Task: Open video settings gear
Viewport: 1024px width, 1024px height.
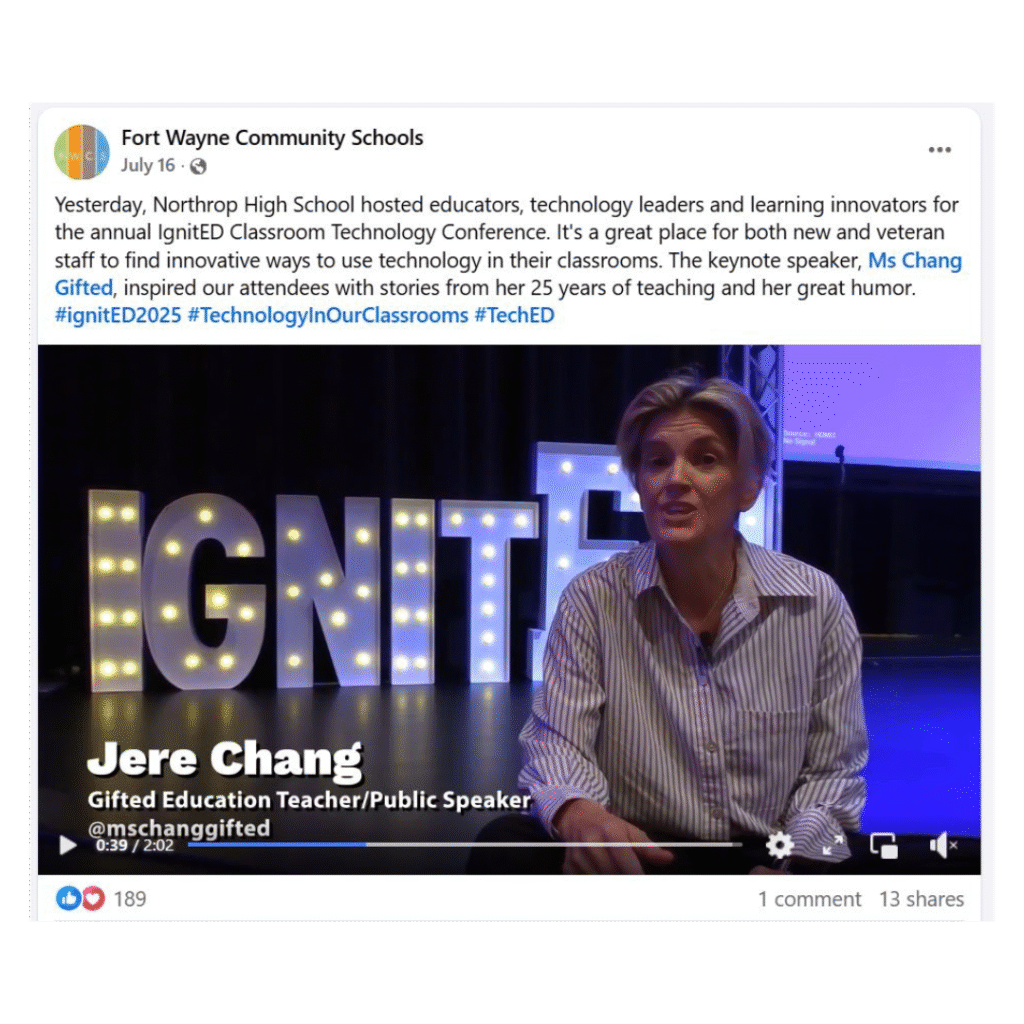Action: tap(779, 845)
